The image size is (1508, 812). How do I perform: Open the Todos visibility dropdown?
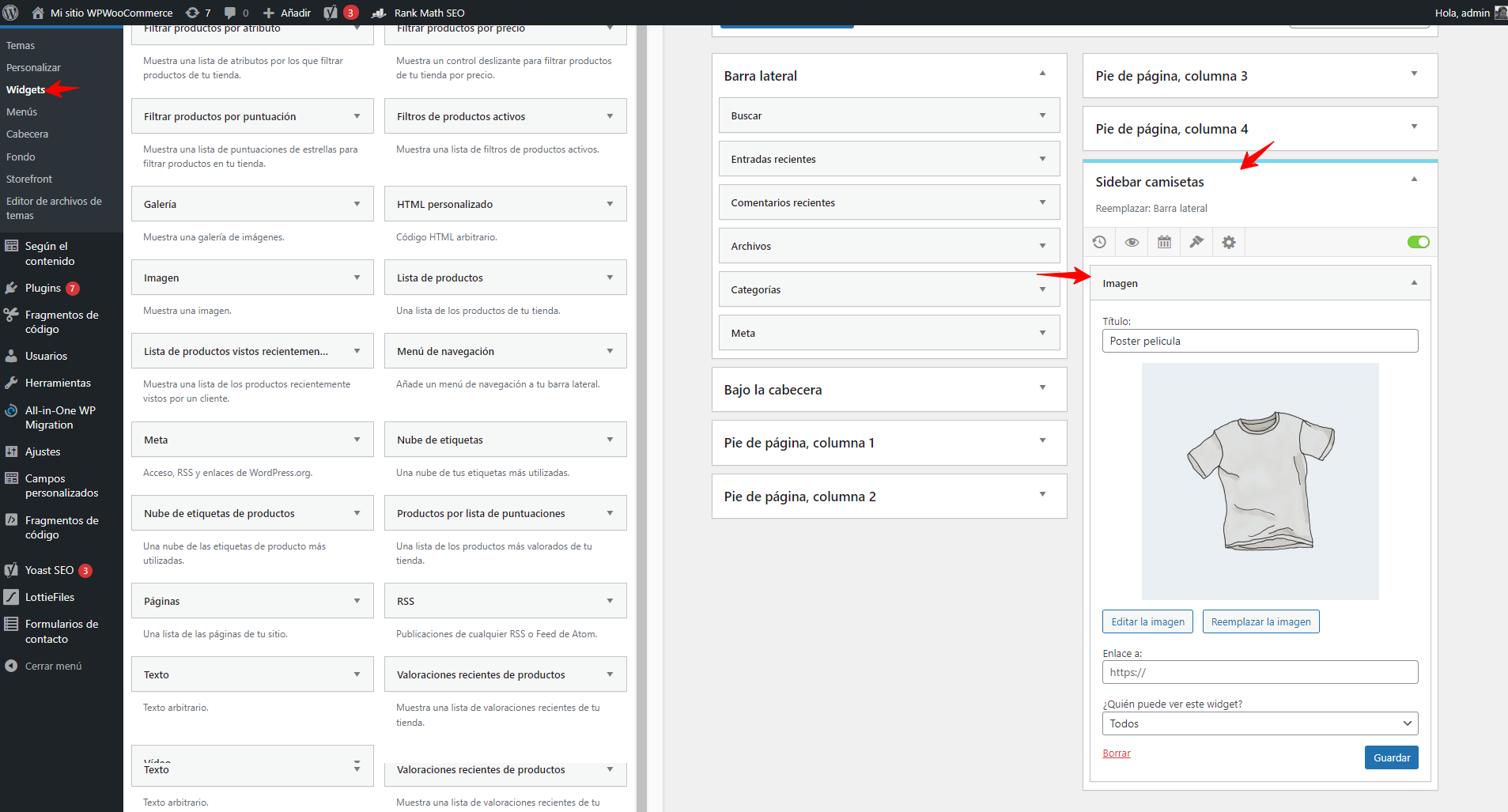tap(1260, 723)
